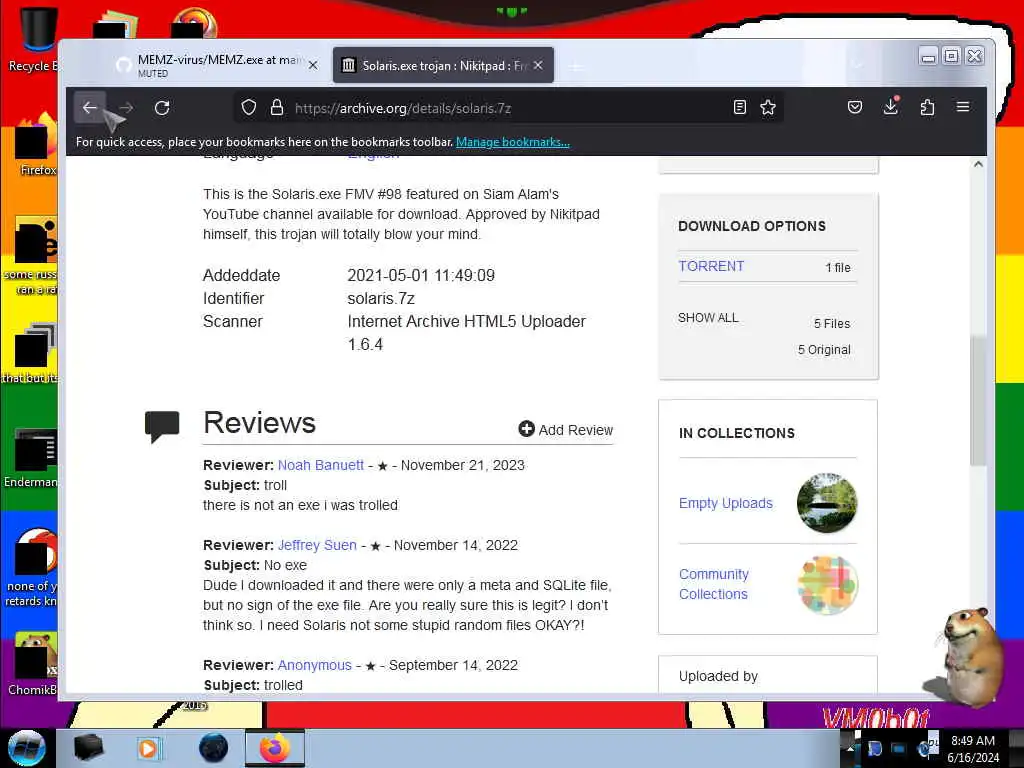Open the Empty Uploads collection link
This screenshot has width=1024, height=768.
tap(726, 504)
